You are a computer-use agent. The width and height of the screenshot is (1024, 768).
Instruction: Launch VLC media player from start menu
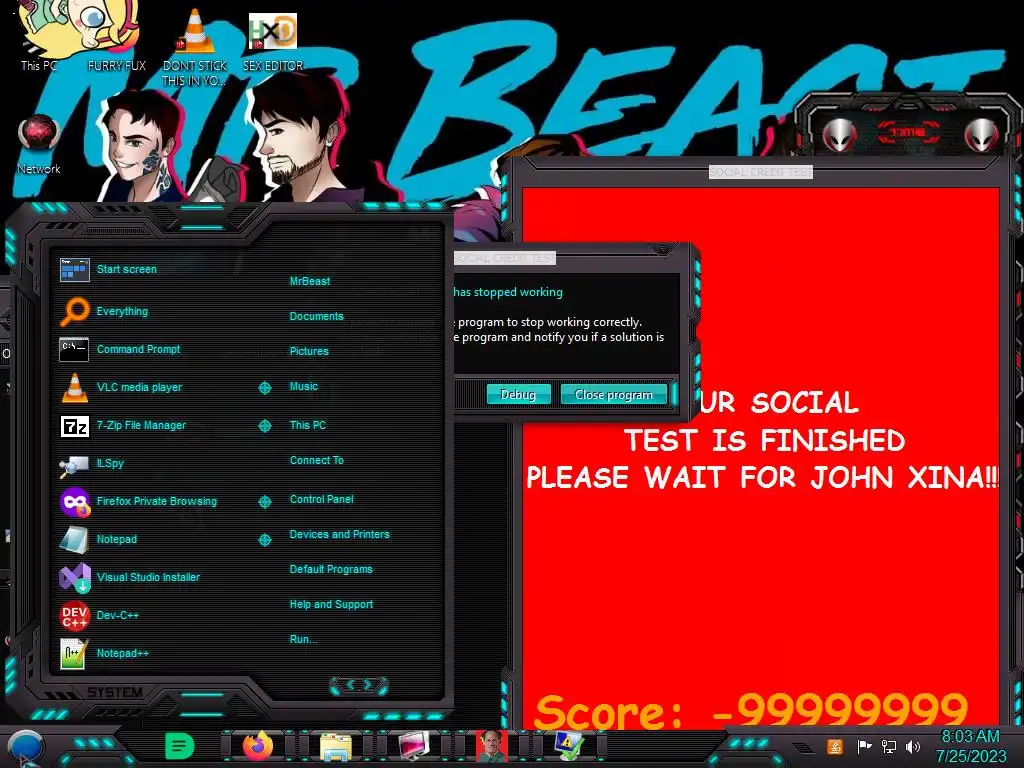tap(121, 387)
